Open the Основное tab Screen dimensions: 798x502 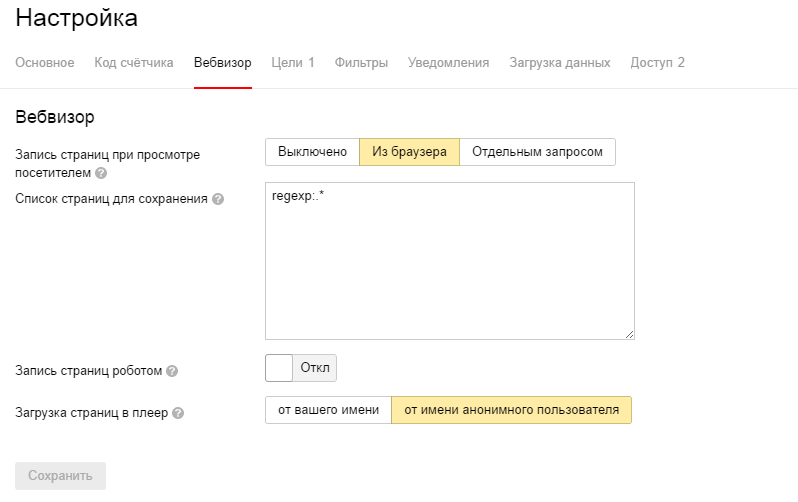click(x=45, y=63)
